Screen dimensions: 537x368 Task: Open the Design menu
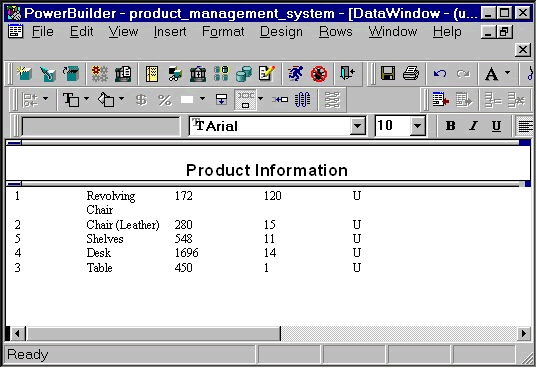pyautogui.click(x=281, y=32)
